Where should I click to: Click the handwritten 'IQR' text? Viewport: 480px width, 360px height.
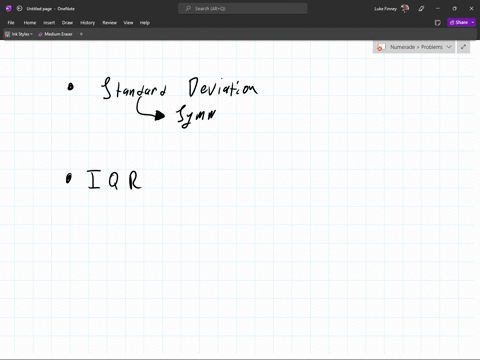(x=115, y=180)
